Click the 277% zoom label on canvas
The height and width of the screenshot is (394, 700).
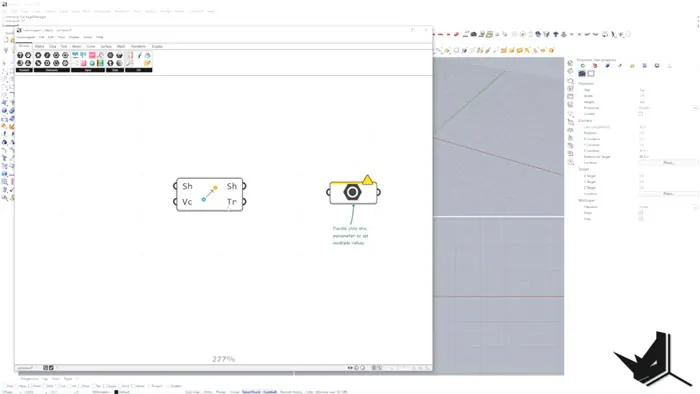tap(224, 359)
